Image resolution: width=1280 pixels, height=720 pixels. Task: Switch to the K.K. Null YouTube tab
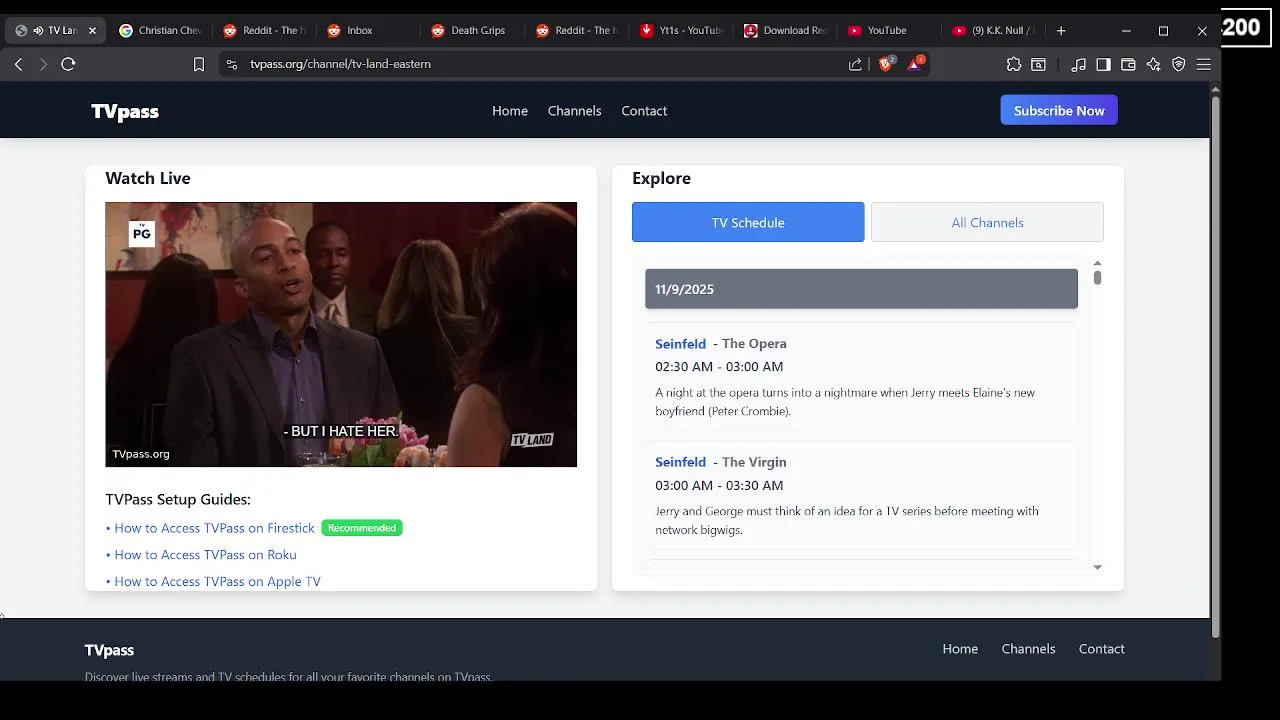tap(992, 31)
